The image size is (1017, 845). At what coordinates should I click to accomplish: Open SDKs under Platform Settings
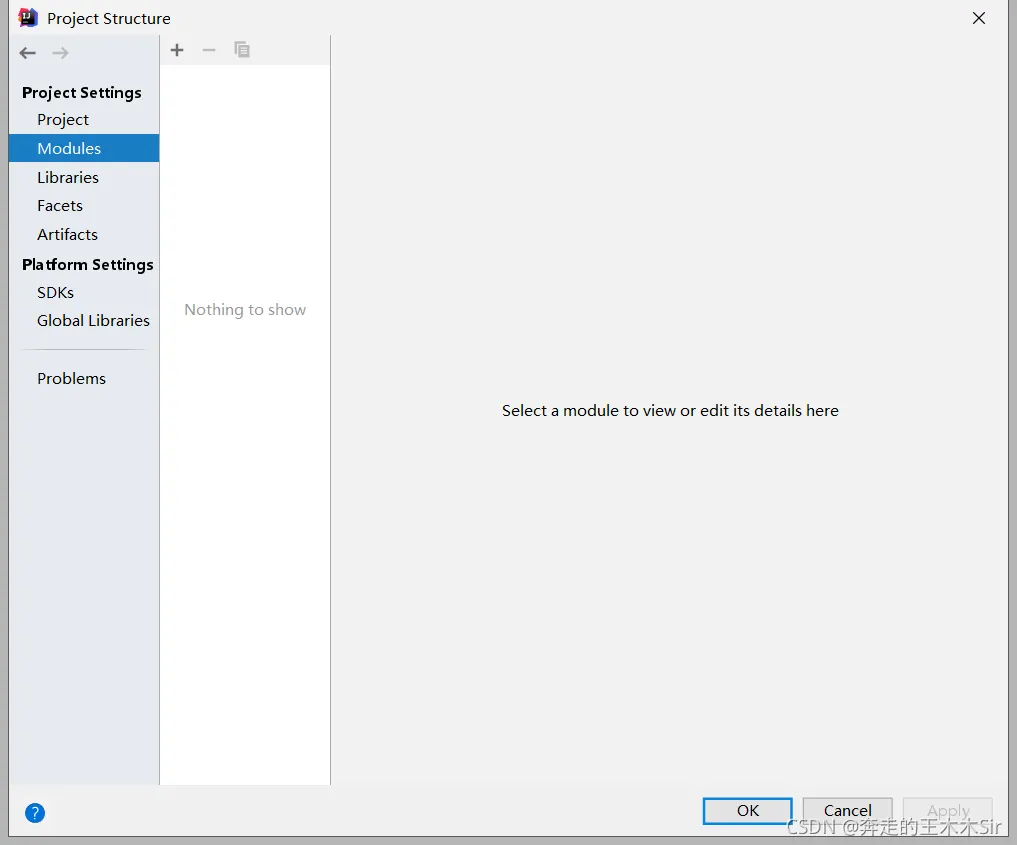click(56, 292)
